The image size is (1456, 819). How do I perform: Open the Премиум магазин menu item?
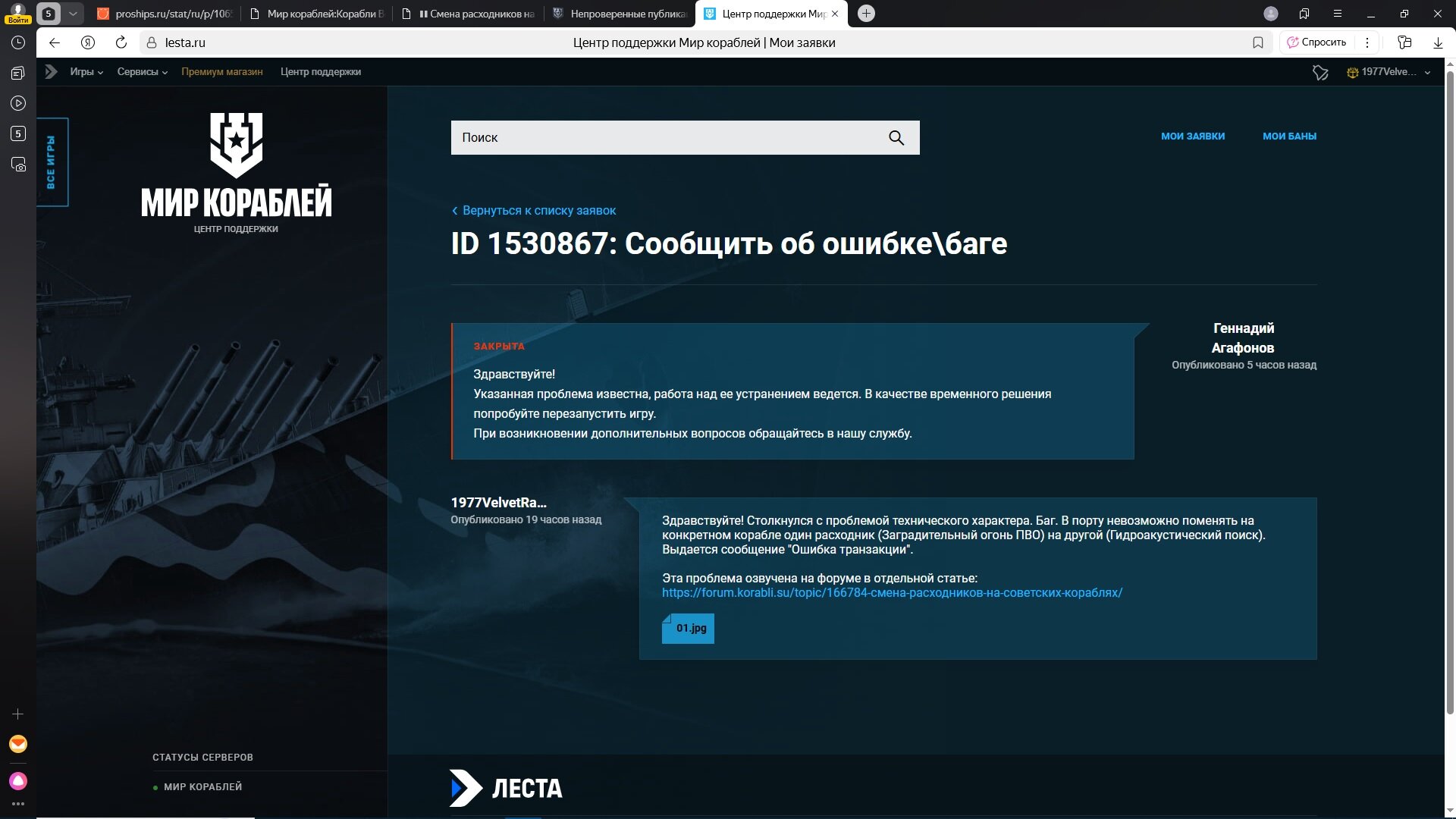click(222, 72)
